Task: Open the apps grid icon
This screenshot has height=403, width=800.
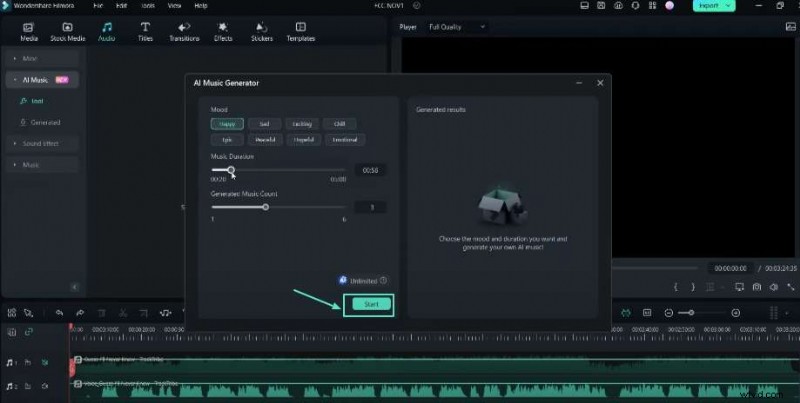Action: [653, 6]
